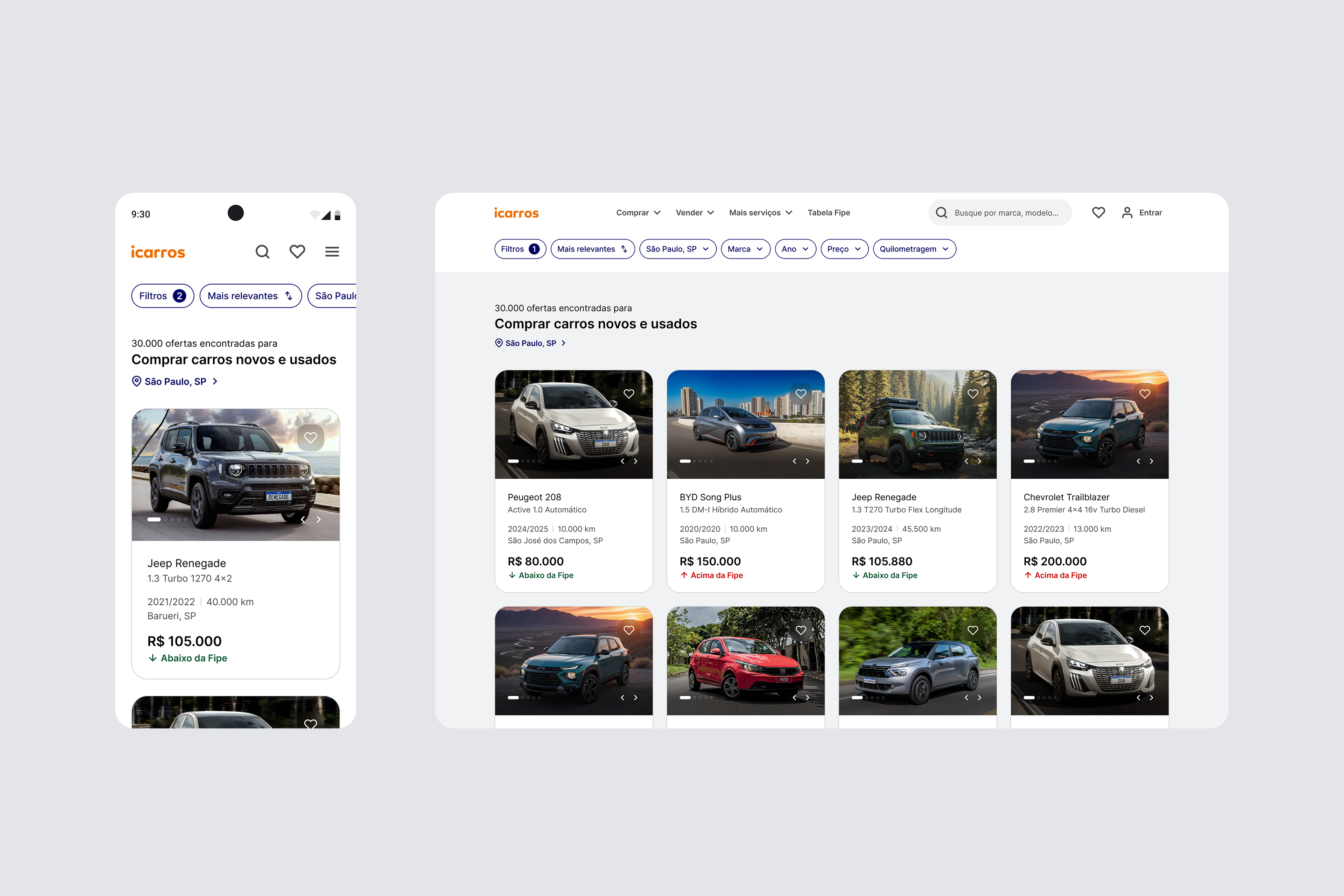
Task: Click the mobile search magnifier icon
Action: point(262,252)
